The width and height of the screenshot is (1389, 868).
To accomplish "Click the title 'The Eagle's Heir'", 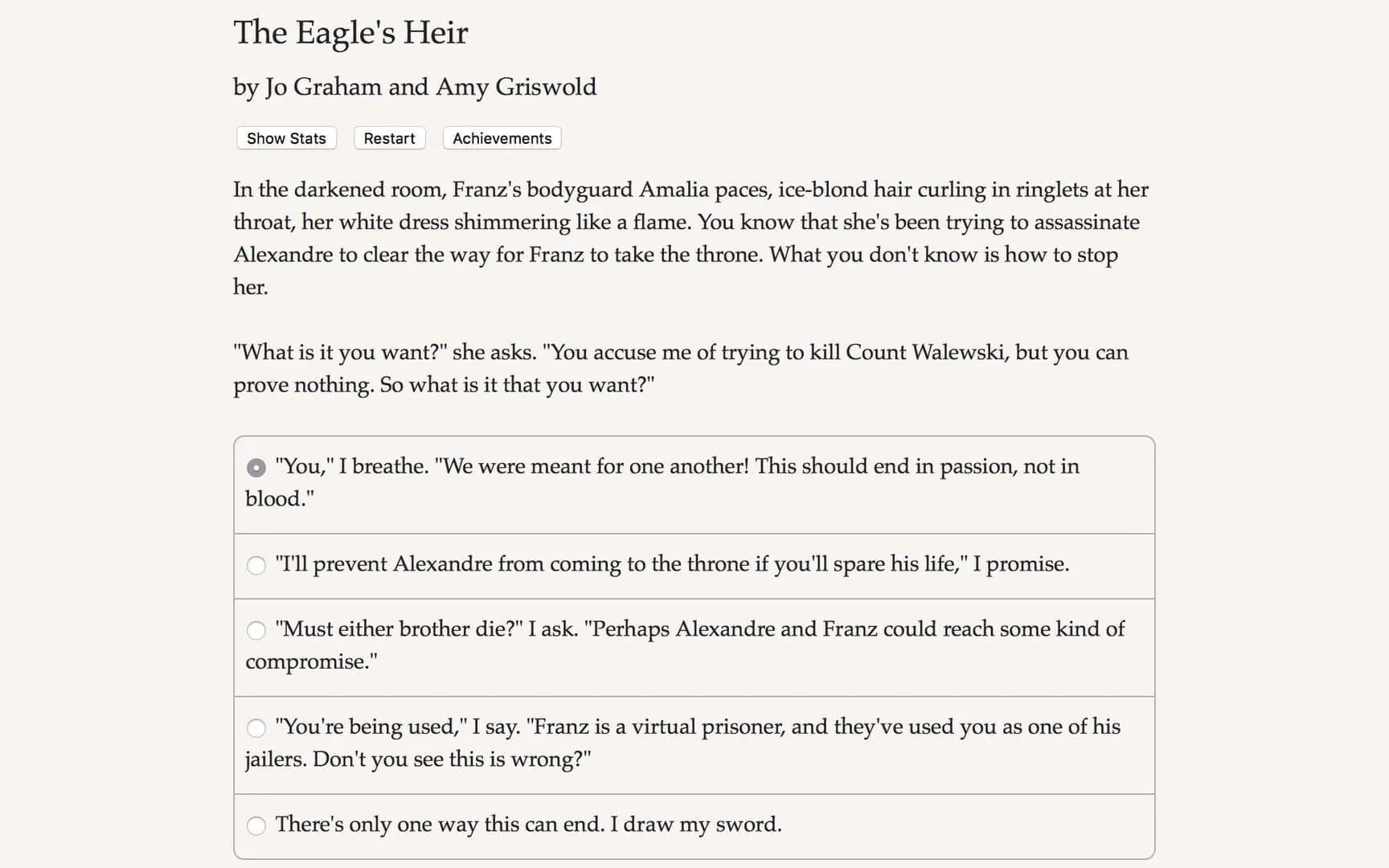I will coord(350,33).
